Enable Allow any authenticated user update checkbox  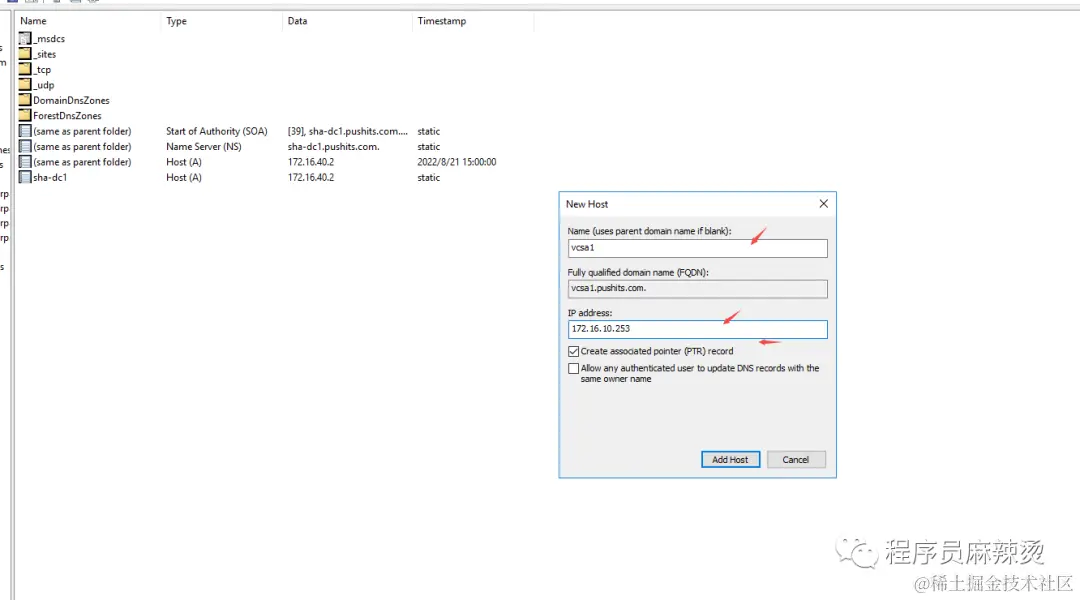[x=573, y=369]
